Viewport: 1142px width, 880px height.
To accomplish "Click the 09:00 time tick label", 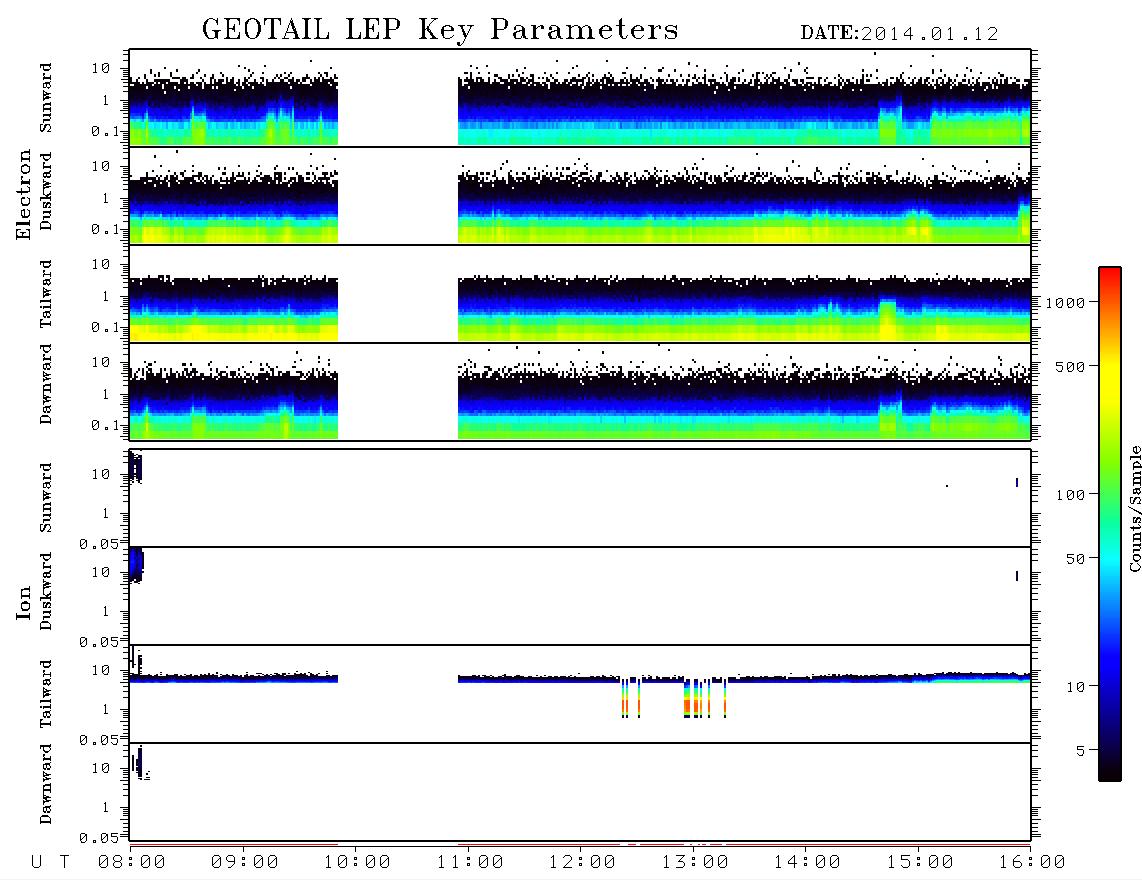I will (245, 863).
